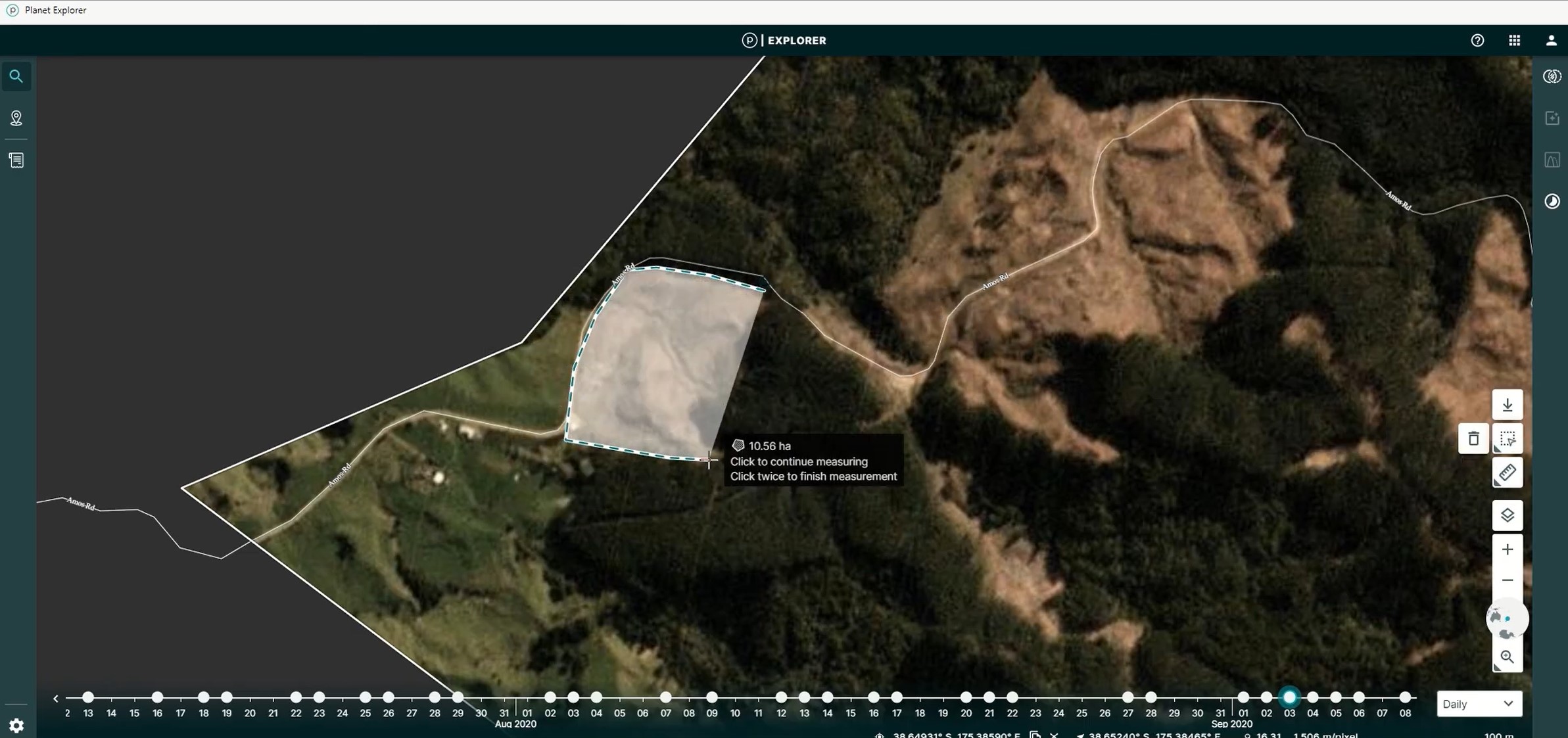Select September 03 on the timeline
1568x738 pixels.
(x=1289, y=697)
